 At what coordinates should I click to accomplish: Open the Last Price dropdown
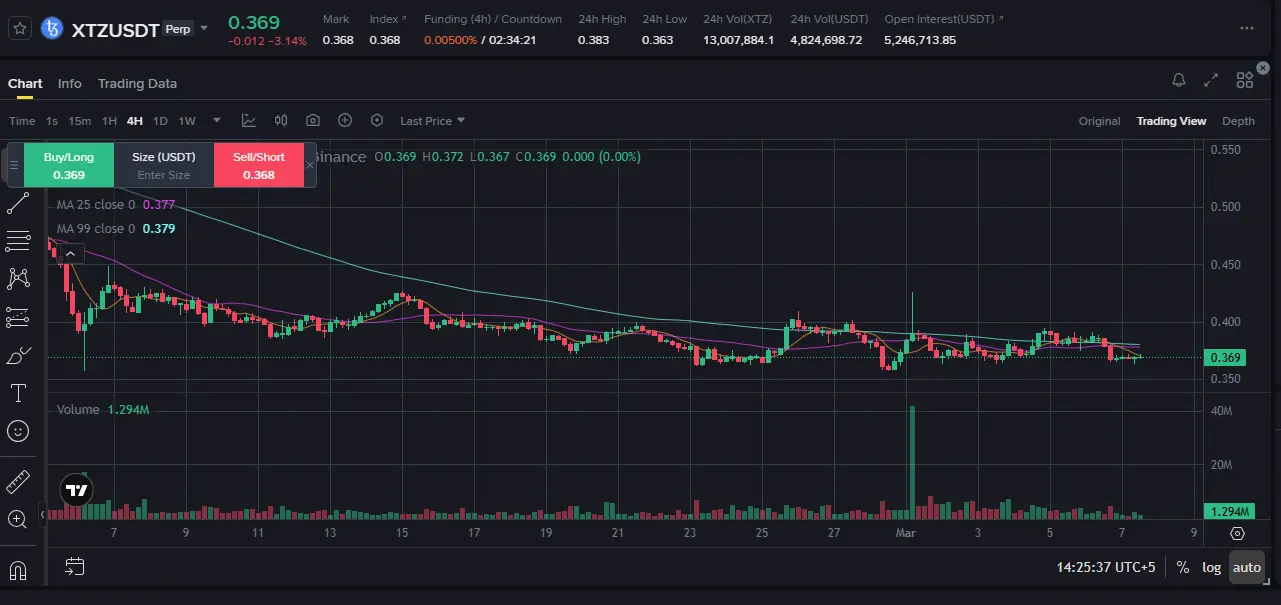[x=432, y=121]
